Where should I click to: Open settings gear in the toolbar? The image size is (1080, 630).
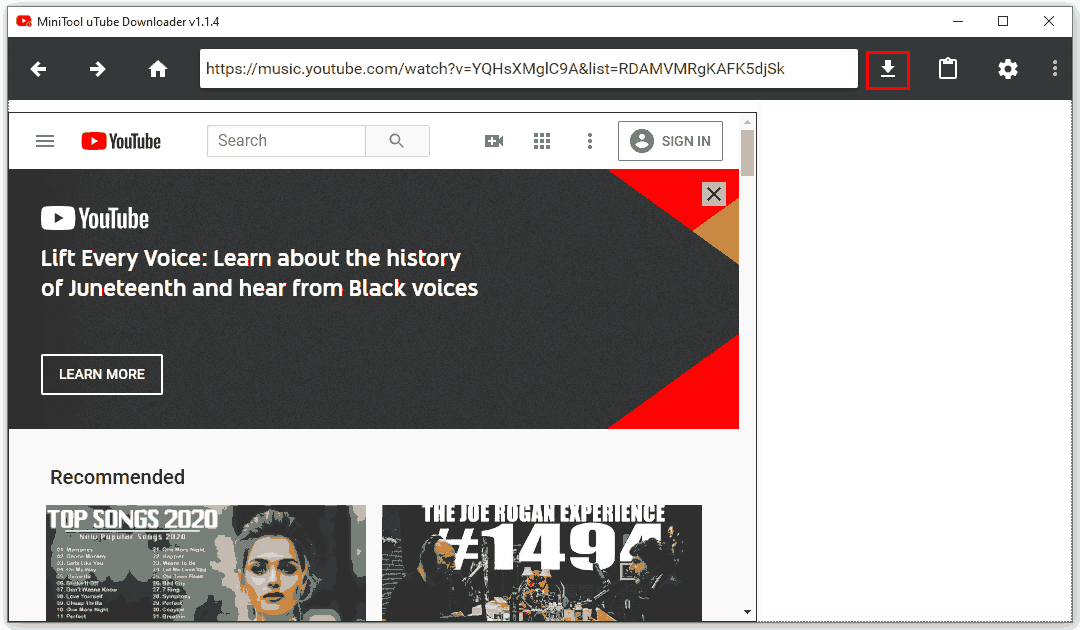tap(1008, 69)
